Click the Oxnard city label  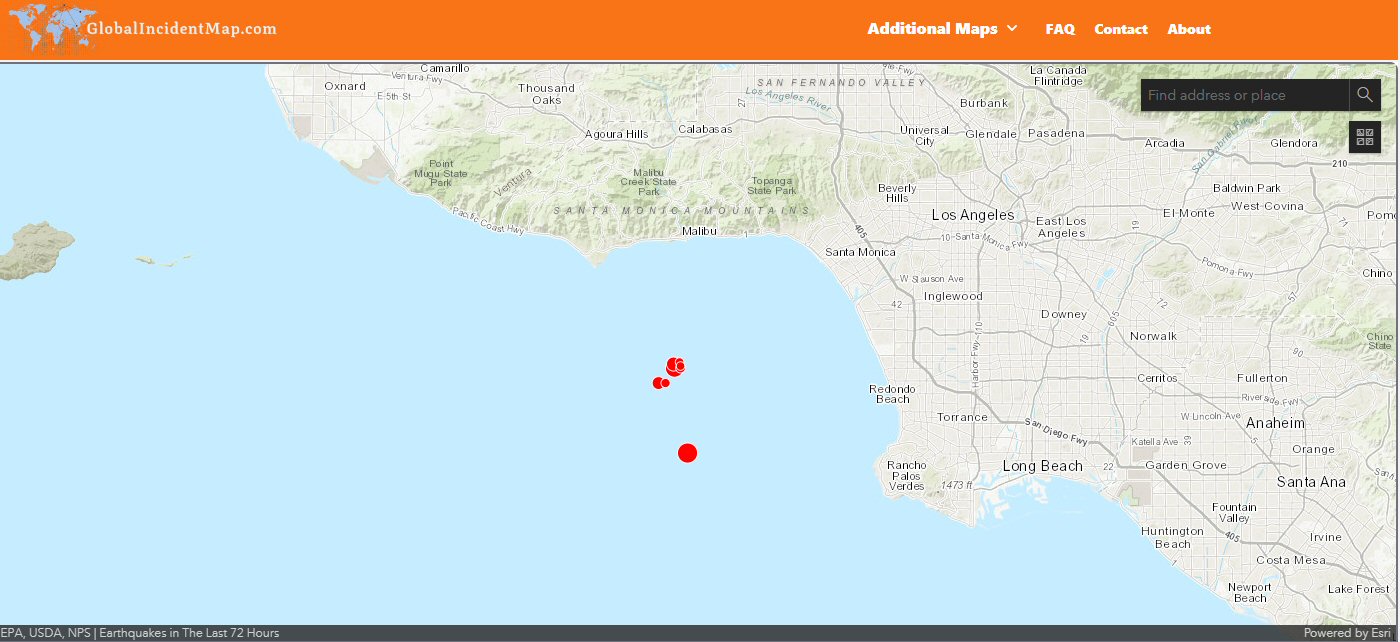345,86
